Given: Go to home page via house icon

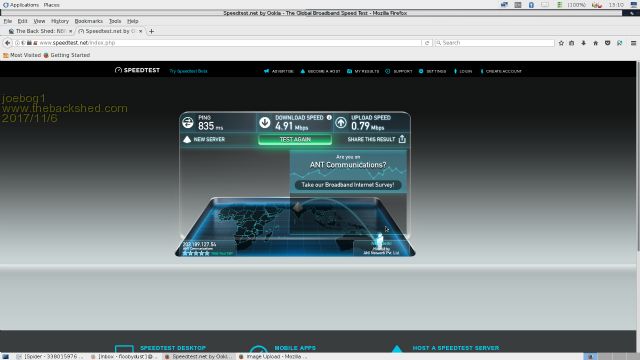Looking at the screenshot, I should (596, 43).
